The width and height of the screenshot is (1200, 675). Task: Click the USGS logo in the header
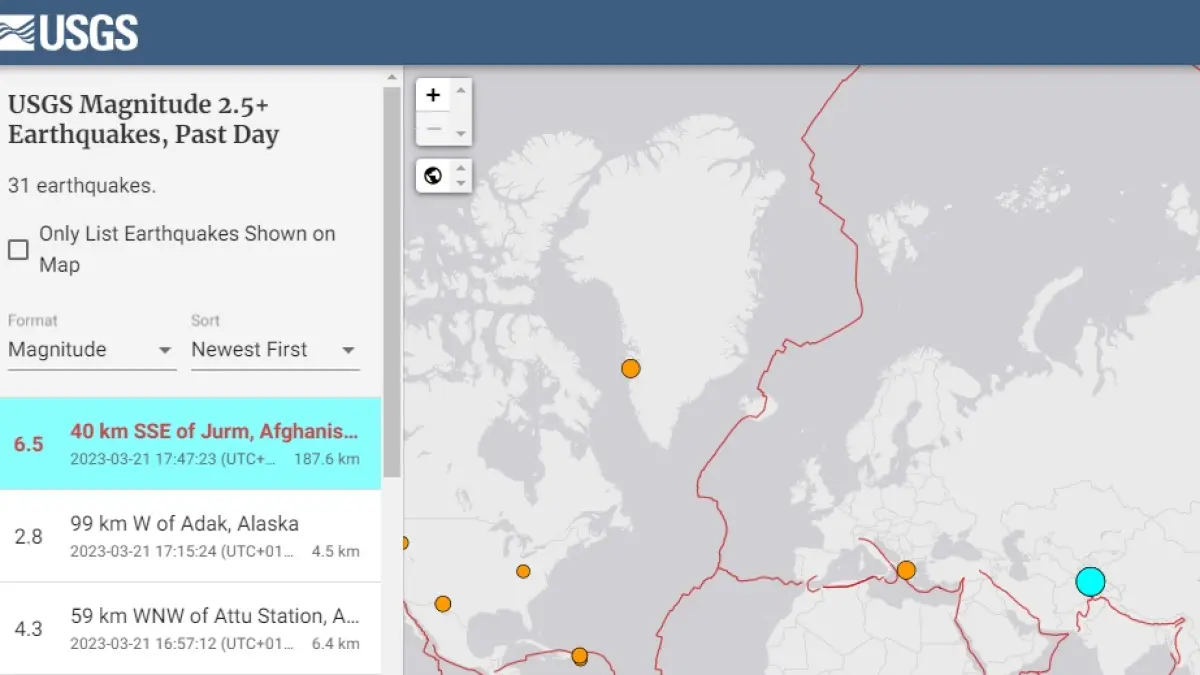click(x=69, y=33)
